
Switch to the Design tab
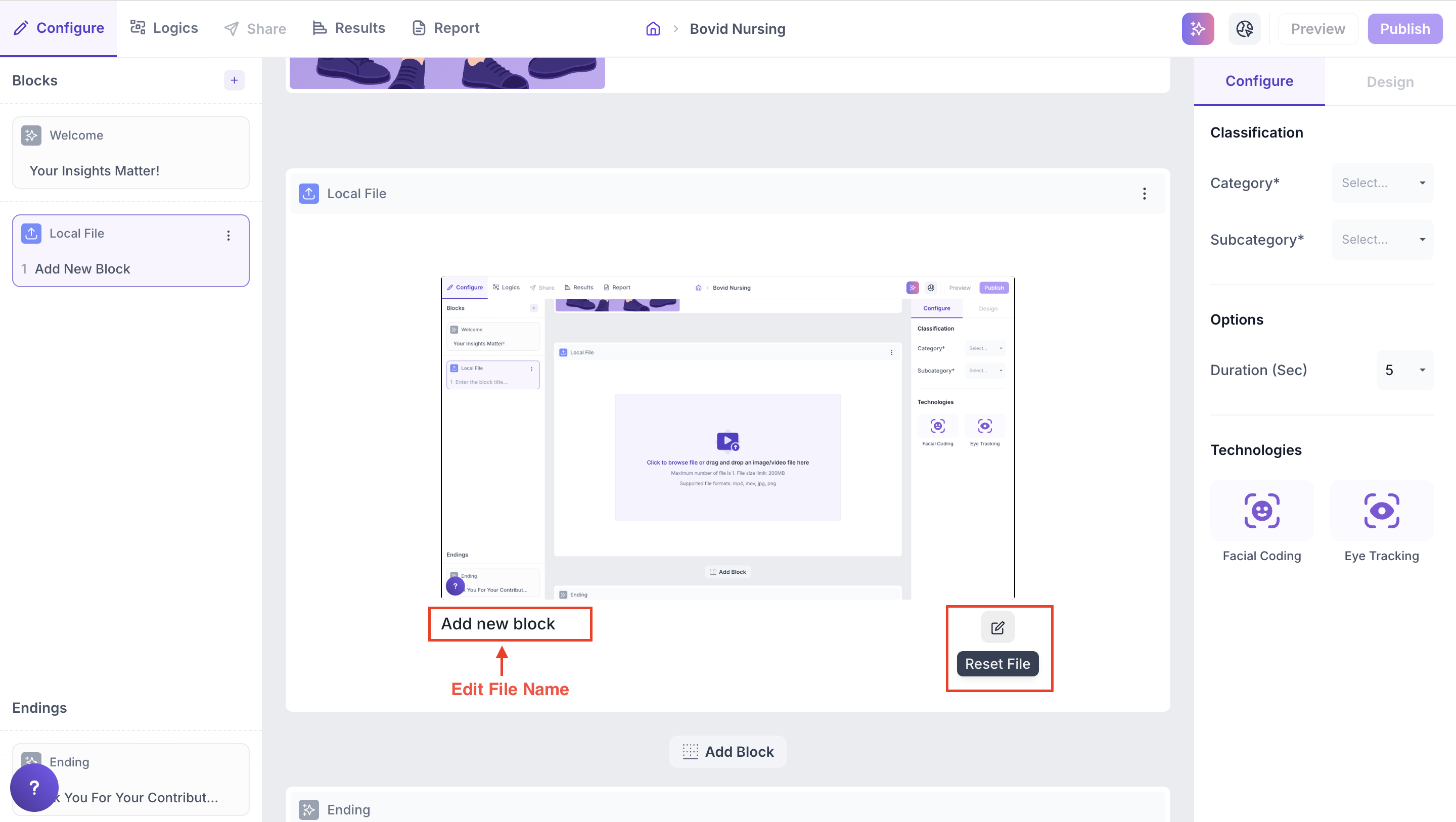coord(1390,82)
